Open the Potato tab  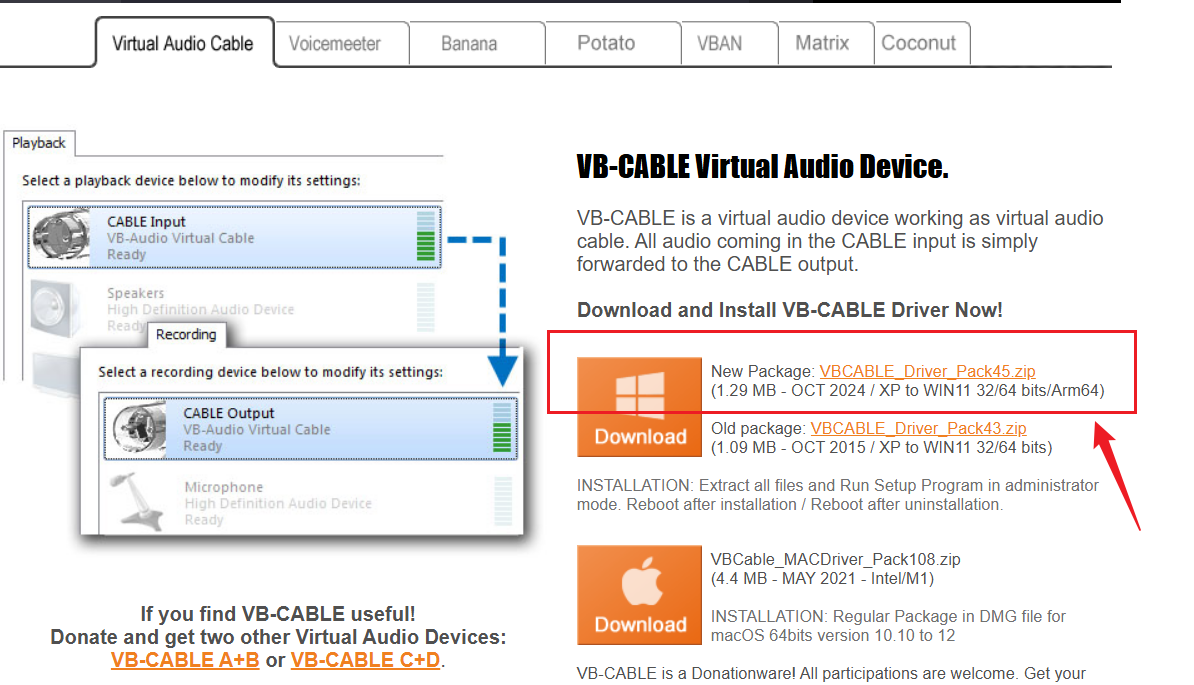[606, 43]
